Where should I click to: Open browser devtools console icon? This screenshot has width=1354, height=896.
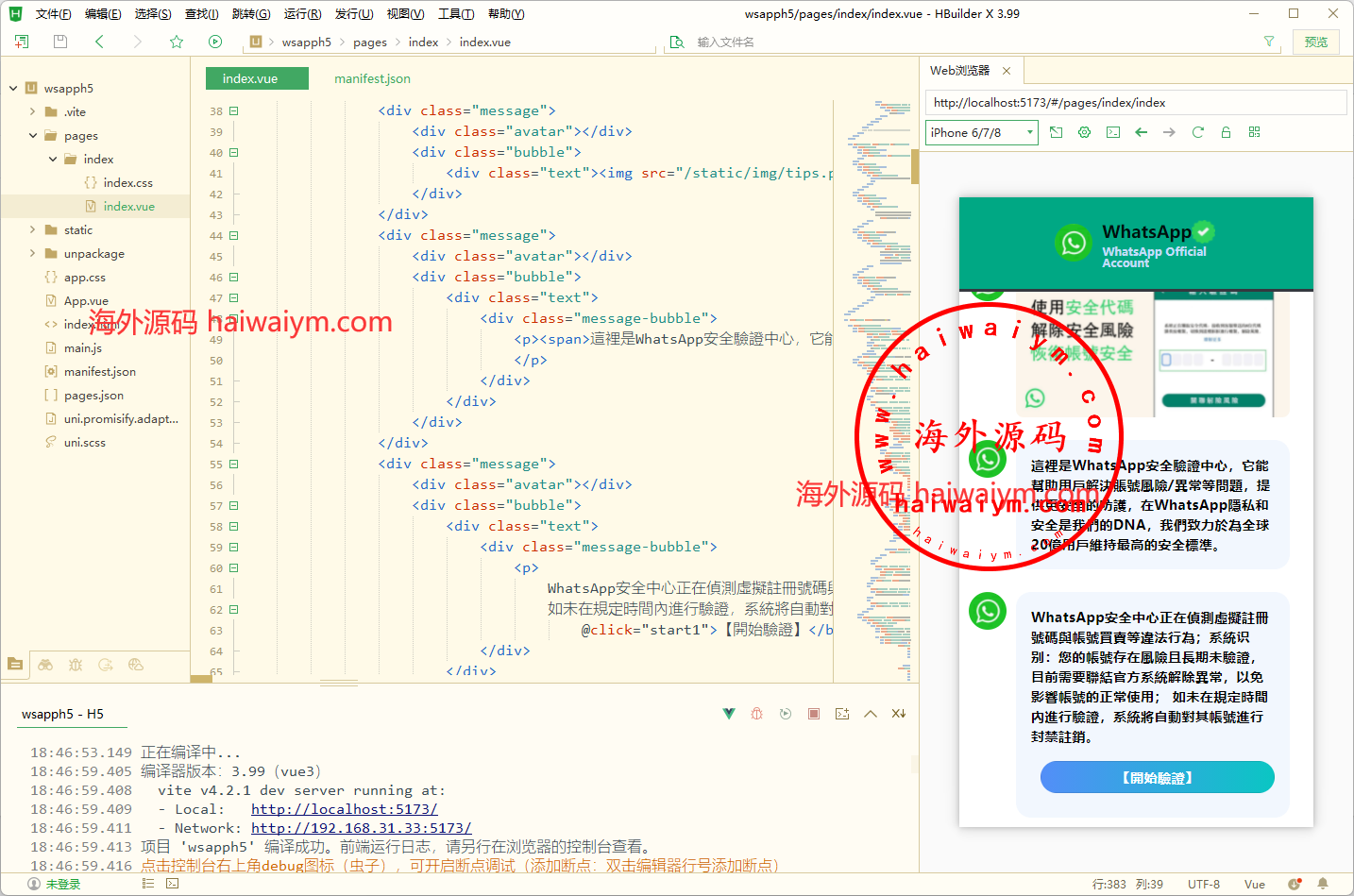[1112, 132]
